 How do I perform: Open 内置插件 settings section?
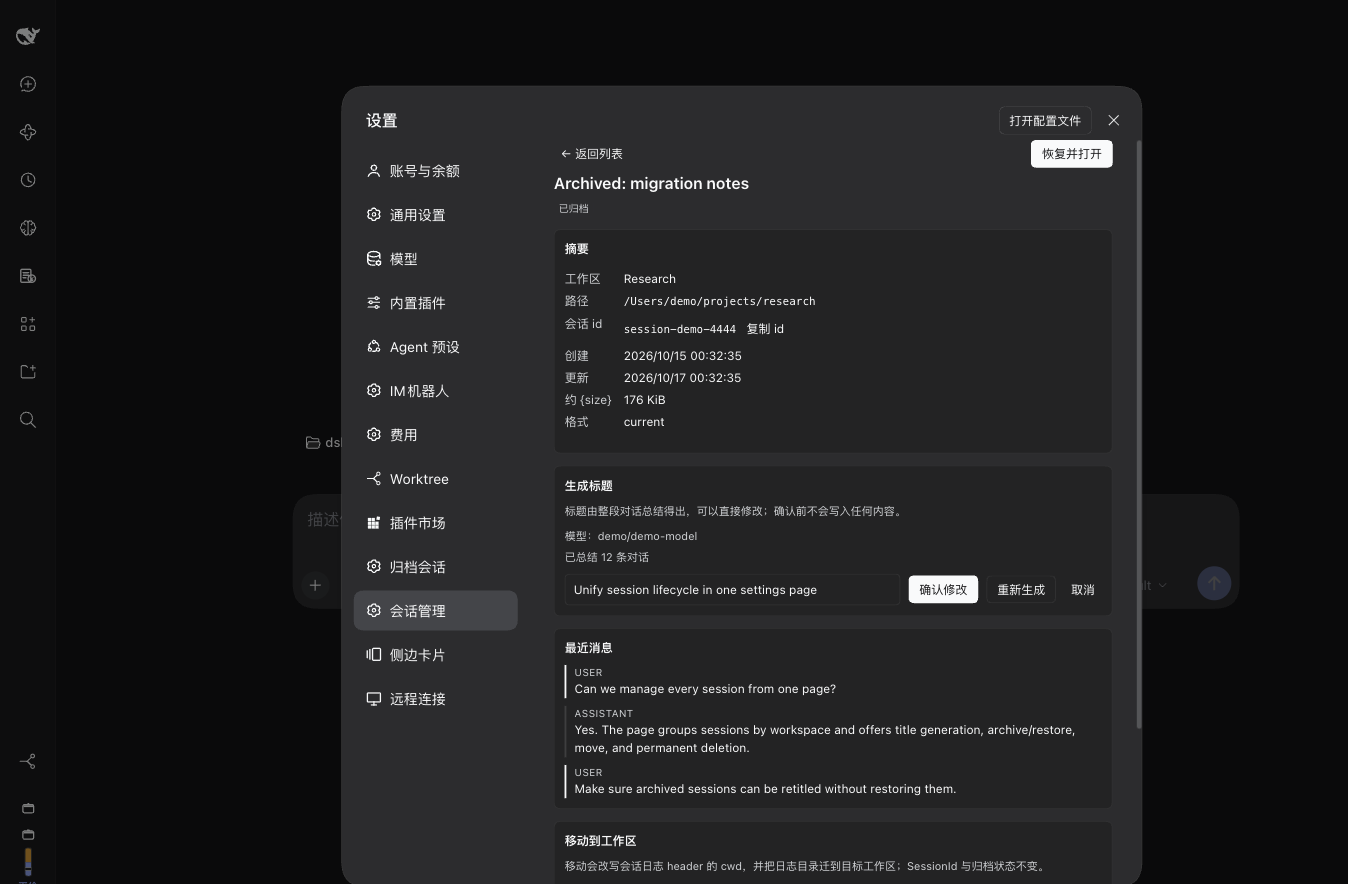coord(435,303)
